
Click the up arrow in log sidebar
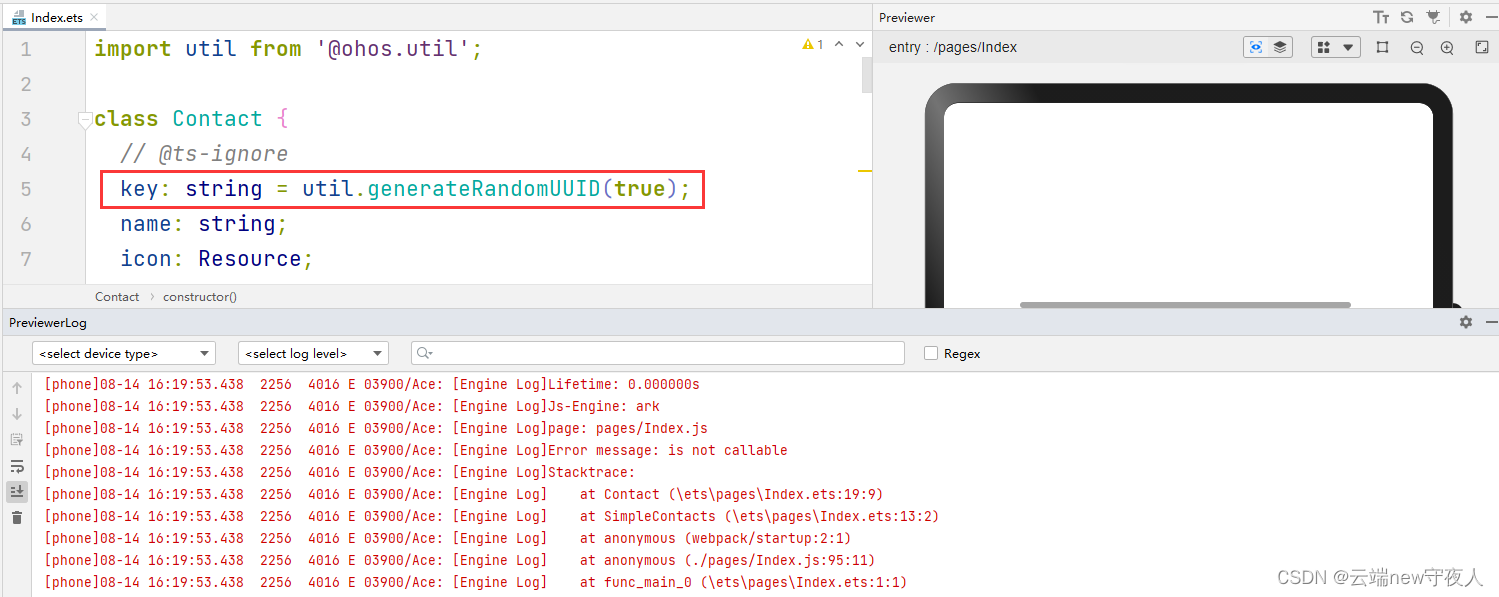click(x=17, y=388)
